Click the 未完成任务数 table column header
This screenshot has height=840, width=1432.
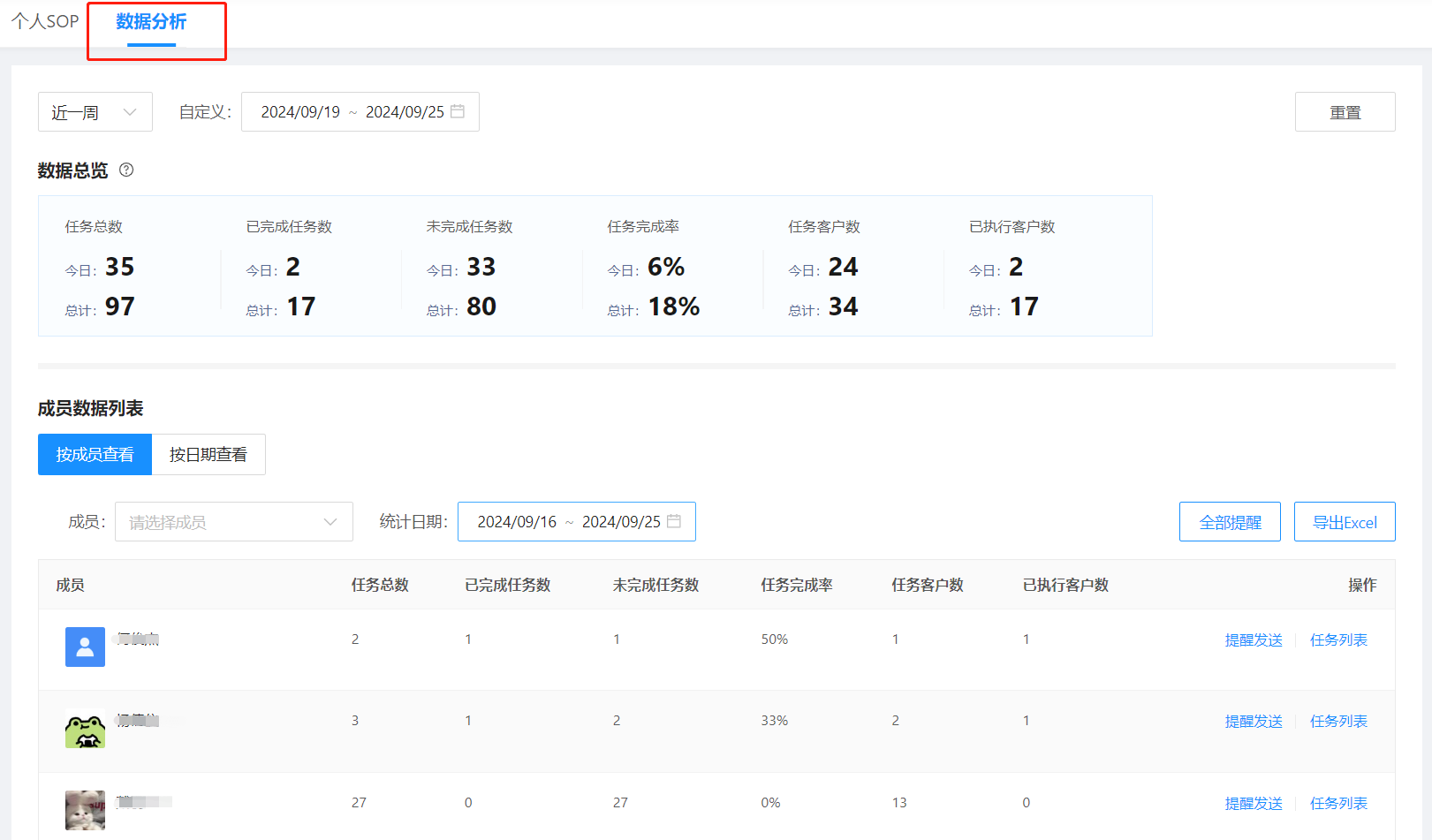point(656,585)
